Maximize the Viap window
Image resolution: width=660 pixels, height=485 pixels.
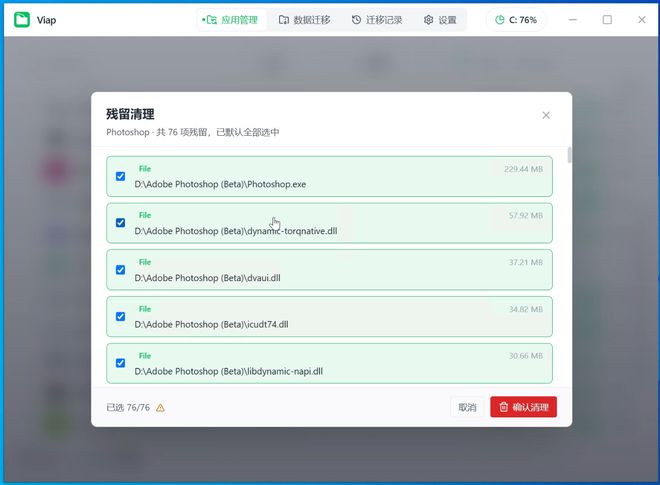pyautogui.click(x=607, y=20)
